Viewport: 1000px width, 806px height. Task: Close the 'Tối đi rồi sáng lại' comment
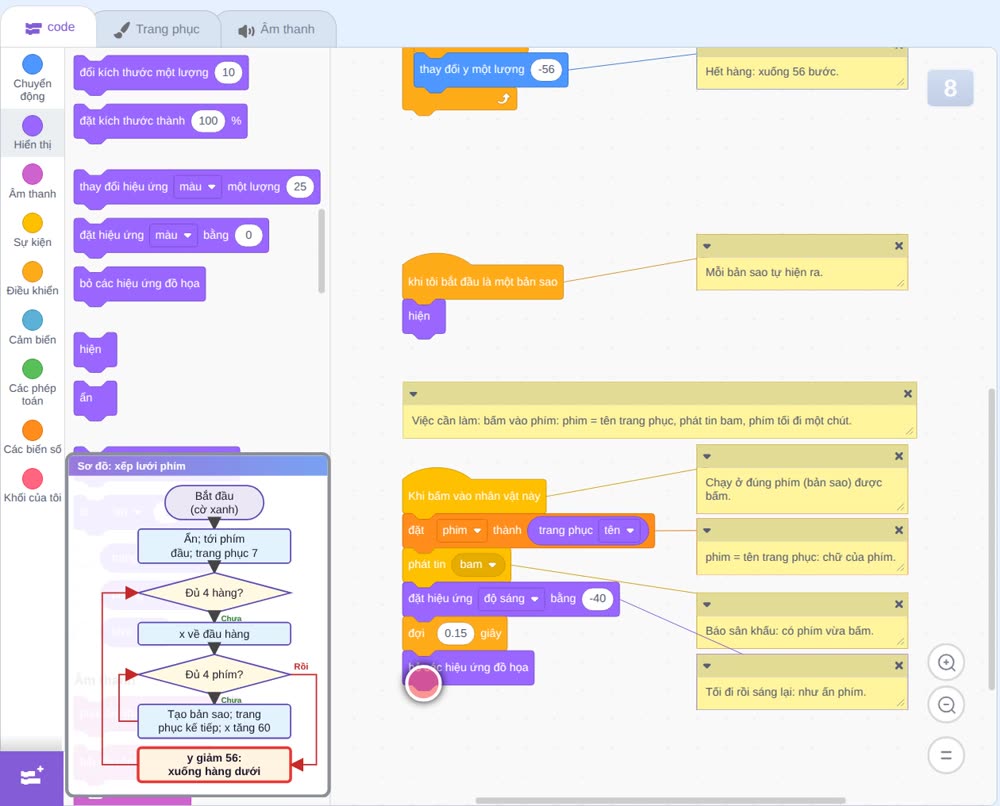899,665
